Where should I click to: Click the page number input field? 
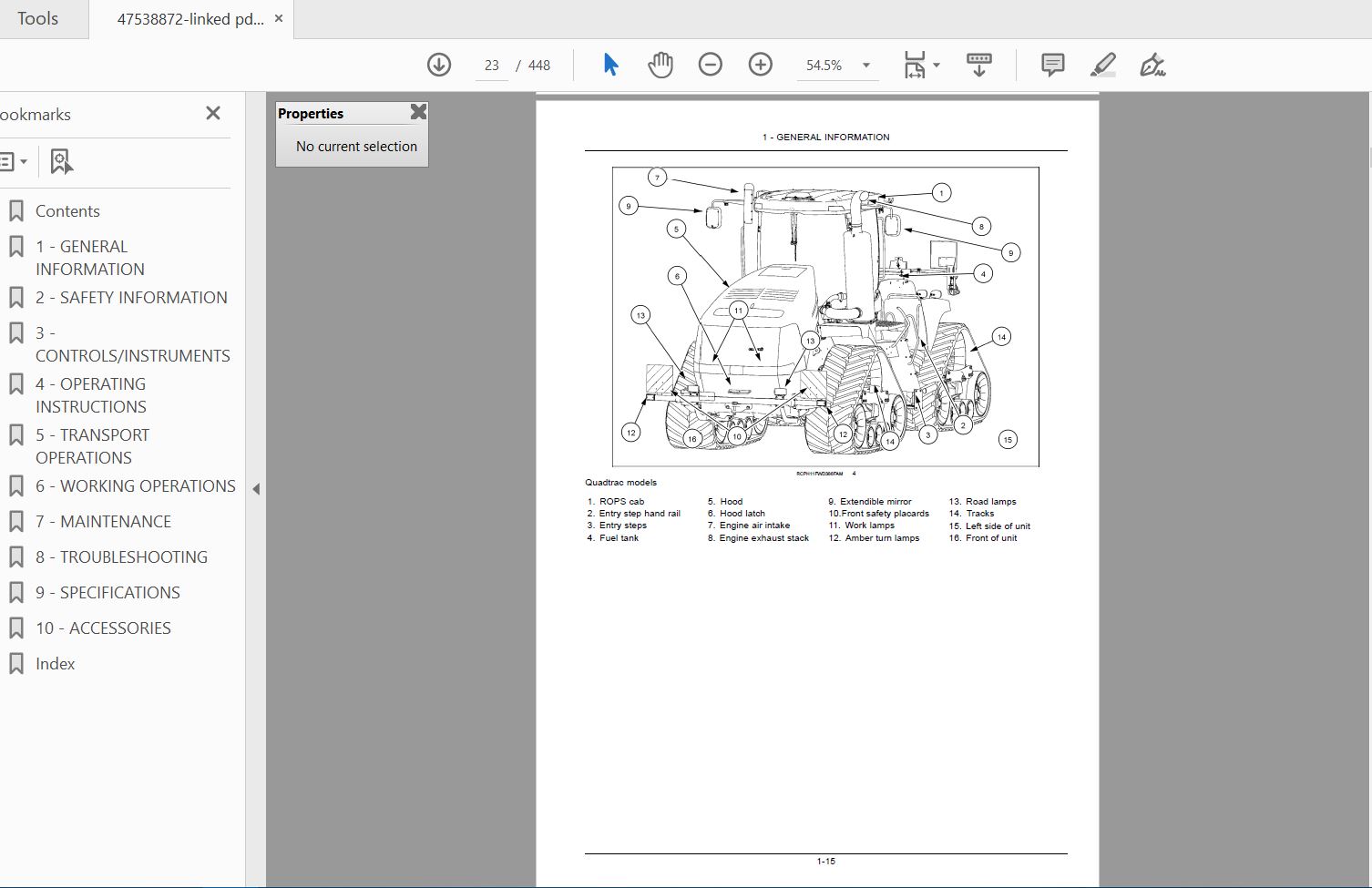[x=492, y=66]
